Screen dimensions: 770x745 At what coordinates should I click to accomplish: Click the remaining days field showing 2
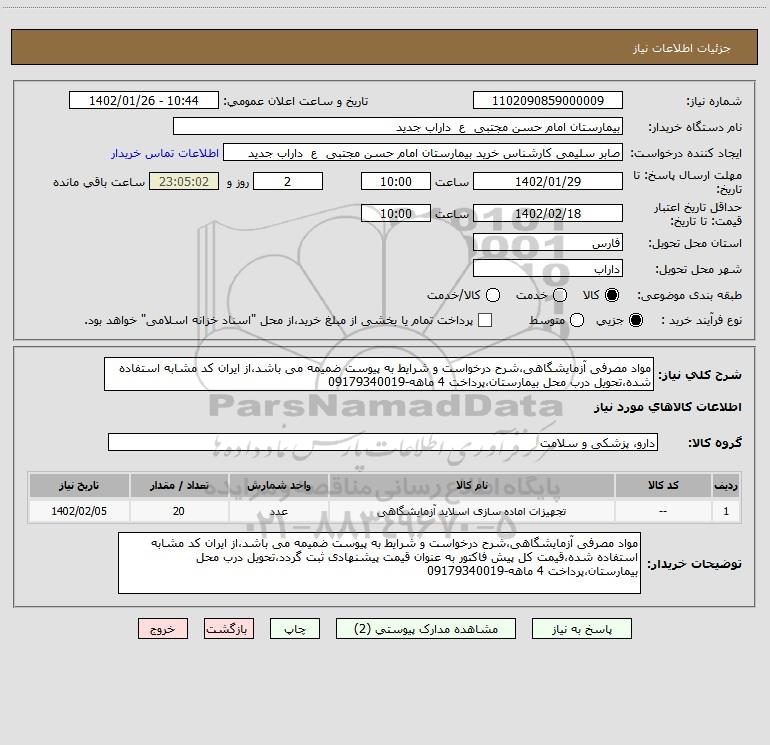tap(288, 181)
